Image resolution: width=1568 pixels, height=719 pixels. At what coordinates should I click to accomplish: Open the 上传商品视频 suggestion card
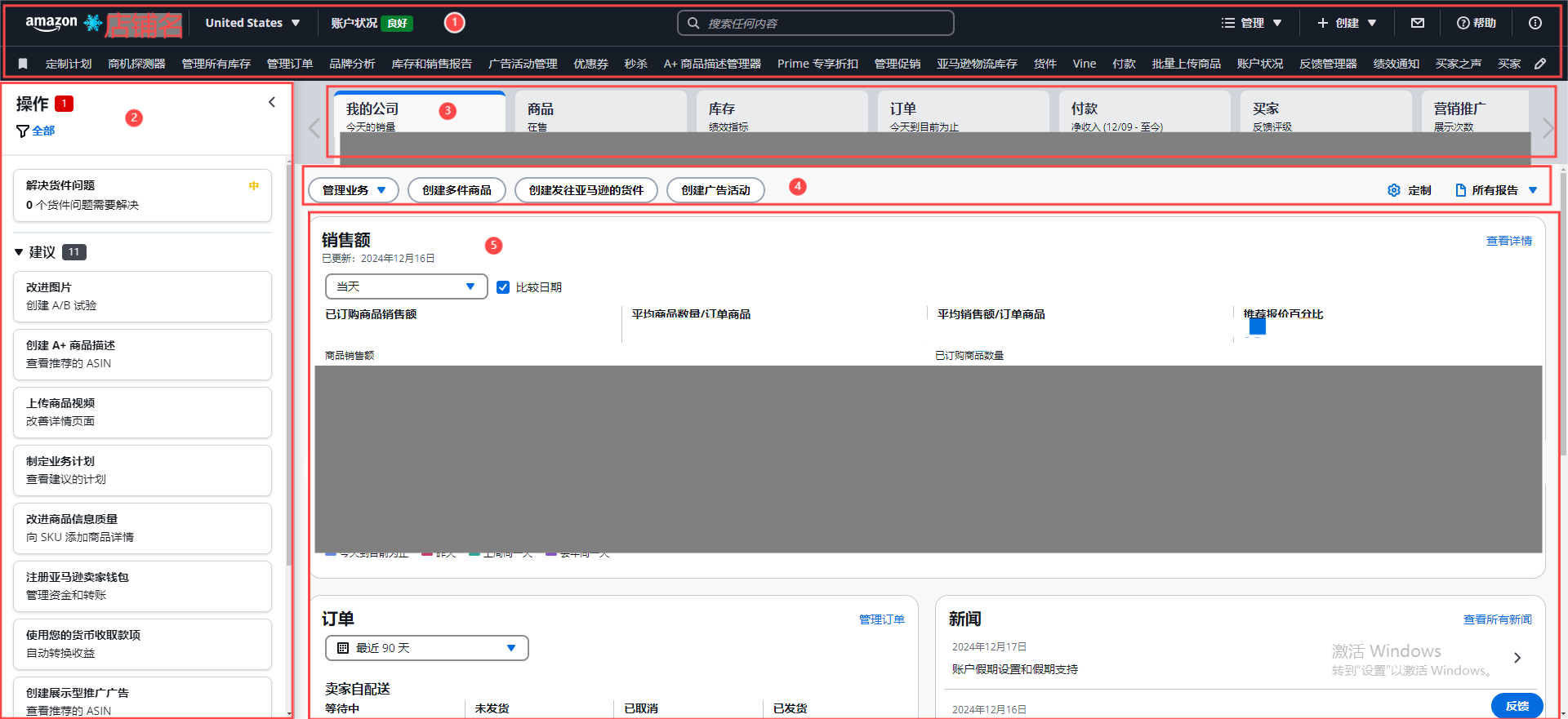click(142, 412)
